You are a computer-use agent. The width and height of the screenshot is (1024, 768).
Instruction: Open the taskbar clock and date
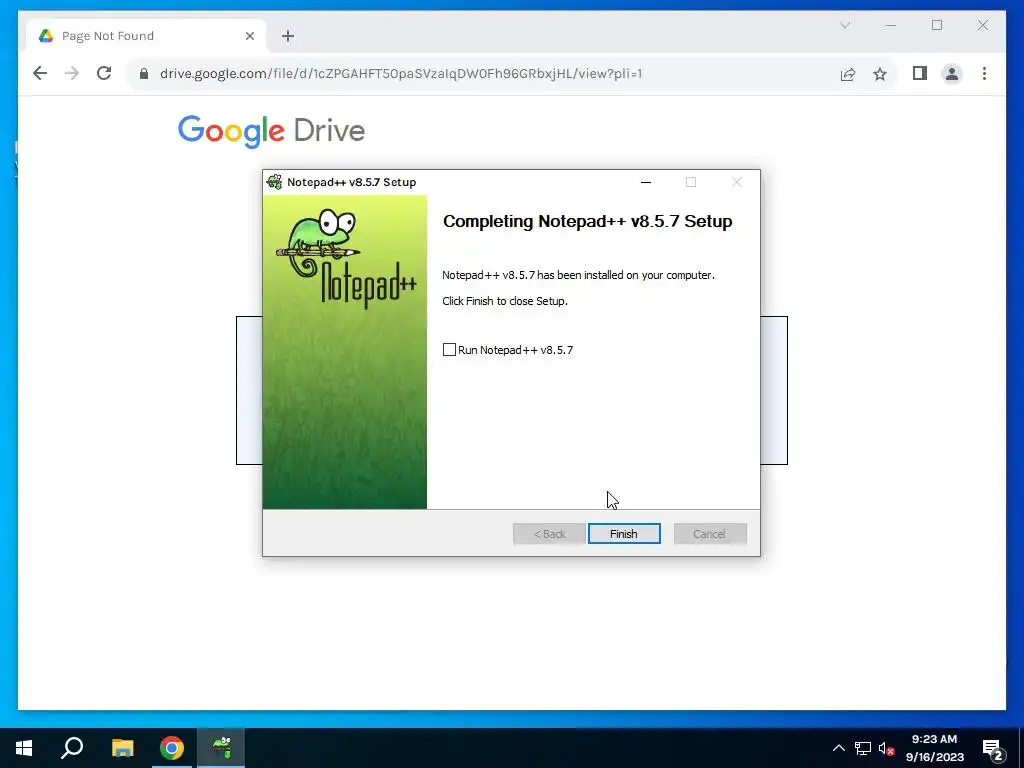pos(935,748)
